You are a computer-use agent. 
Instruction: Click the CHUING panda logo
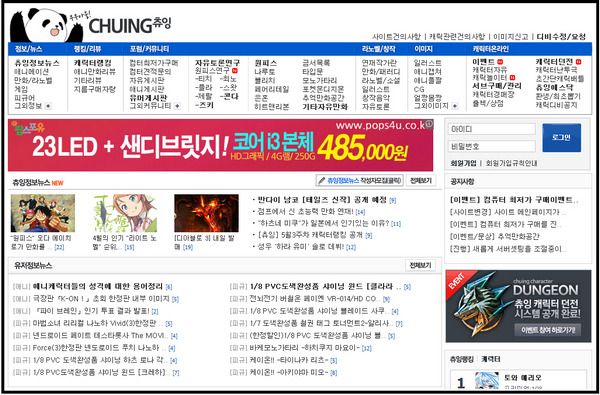click(x=91, y=25)
